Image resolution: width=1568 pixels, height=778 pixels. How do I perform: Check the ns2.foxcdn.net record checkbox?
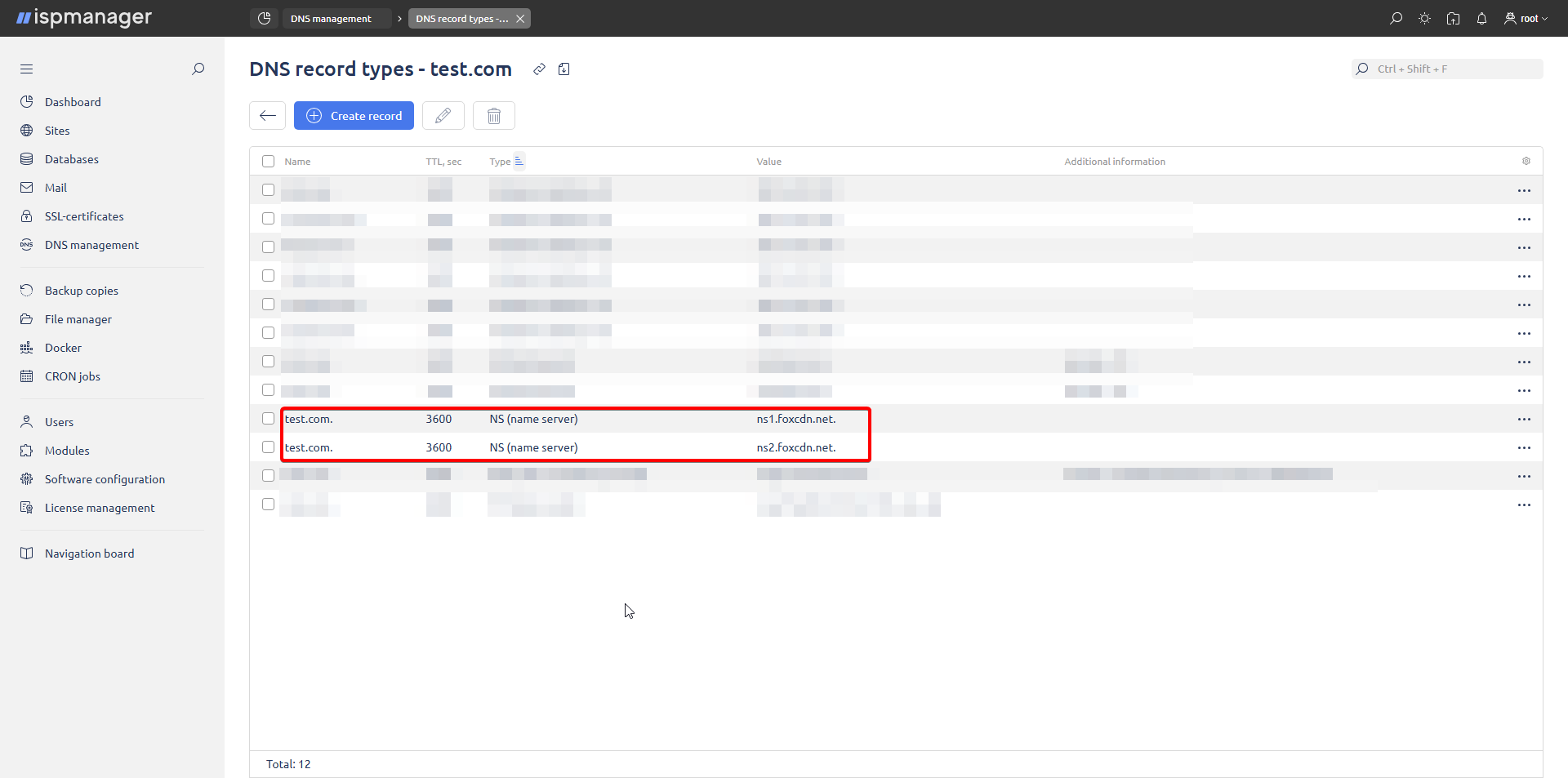[x=268, y=447]
